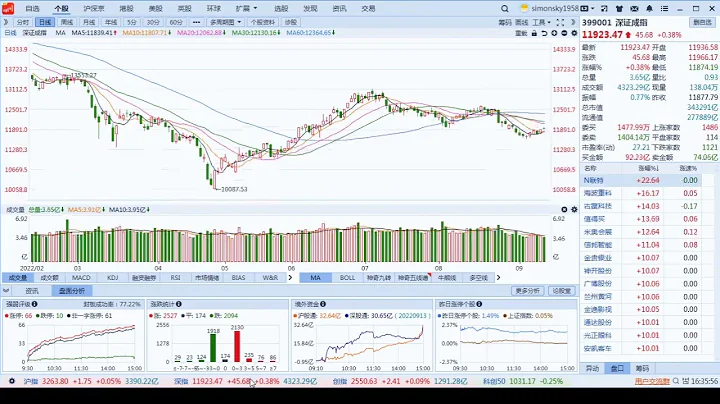Open the 自选 menu tab
This screenshot has width=720, height=404.
click(32, 9)
